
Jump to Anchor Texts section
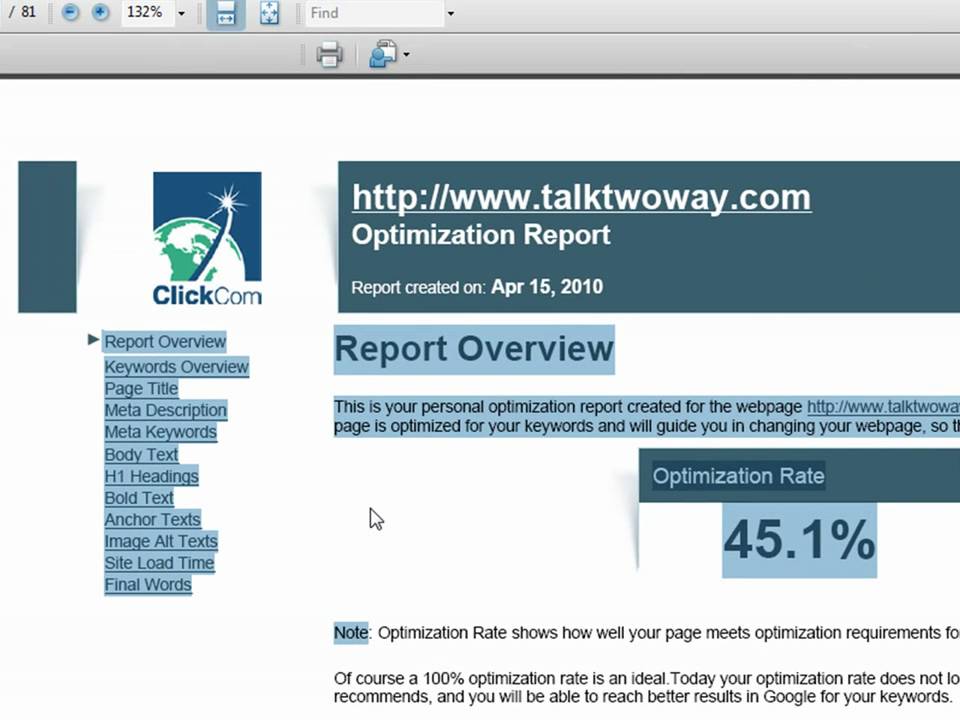(x=152, y=520)
